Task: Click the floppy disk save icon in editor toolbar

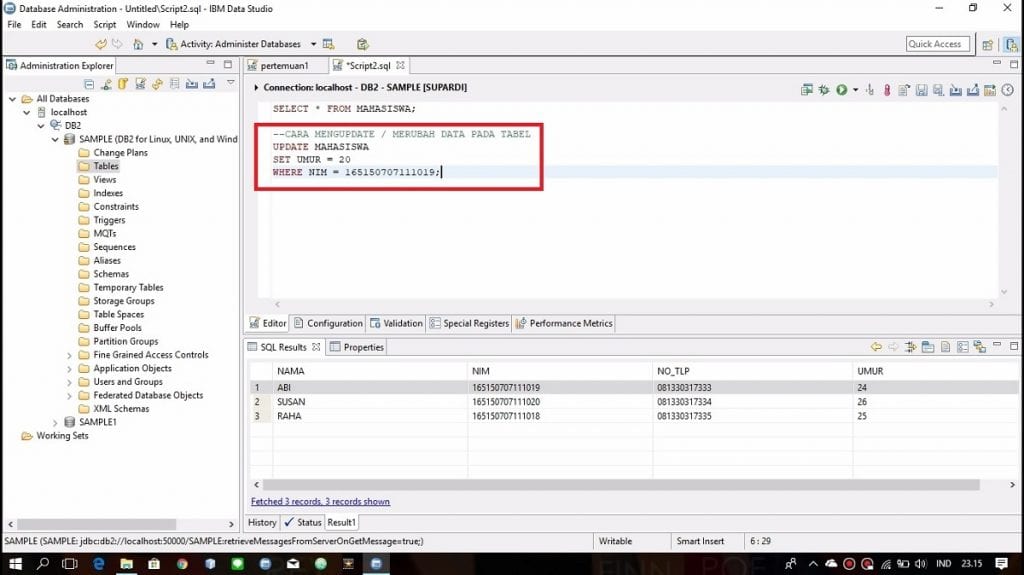Action: pos(921,90)
